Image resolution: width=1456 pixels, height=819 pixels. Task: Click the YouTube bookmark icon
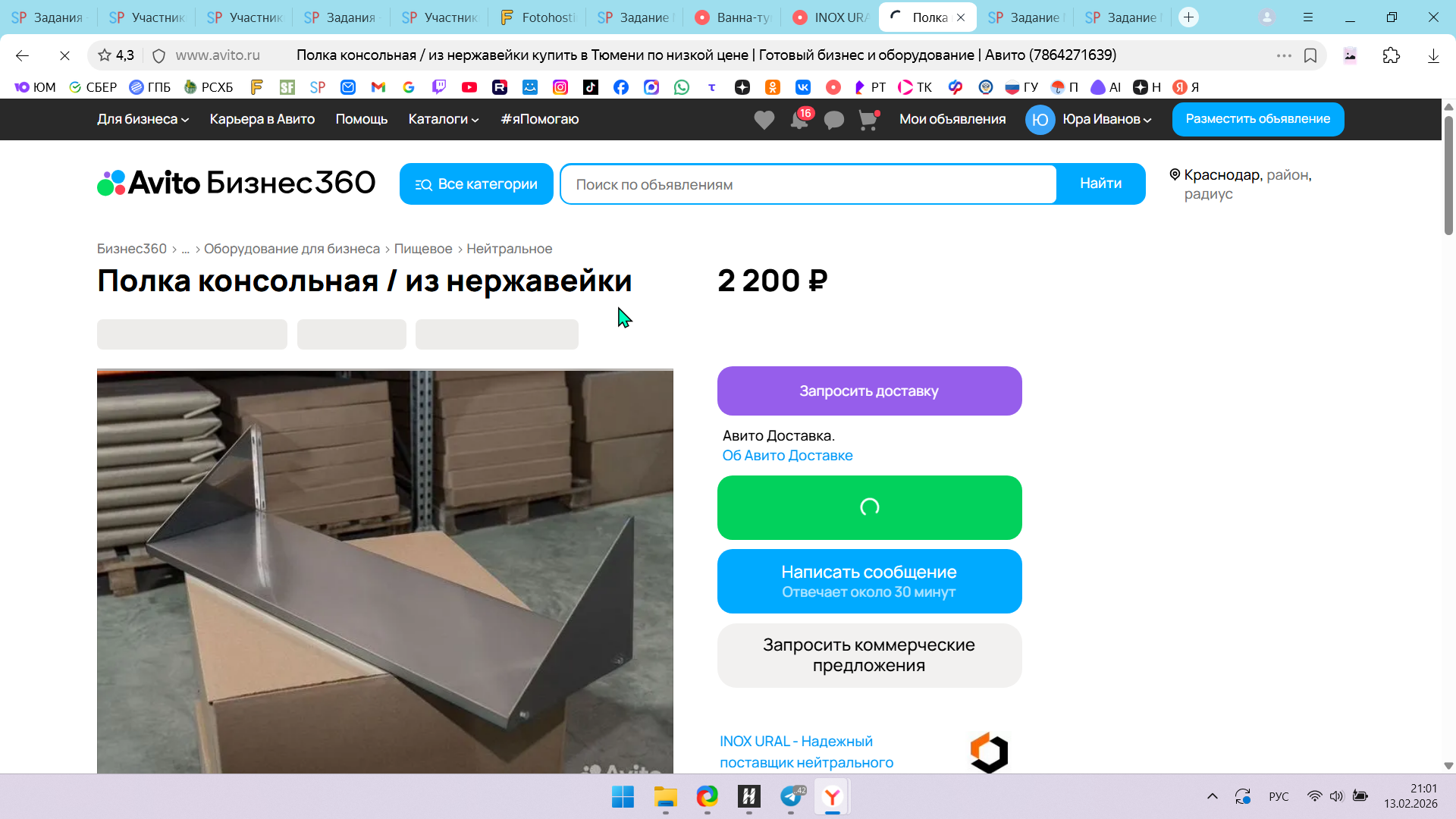tap(469, 87)
